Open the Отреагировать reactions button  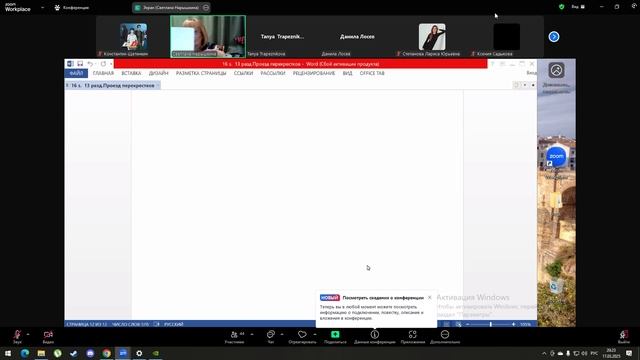302,337
